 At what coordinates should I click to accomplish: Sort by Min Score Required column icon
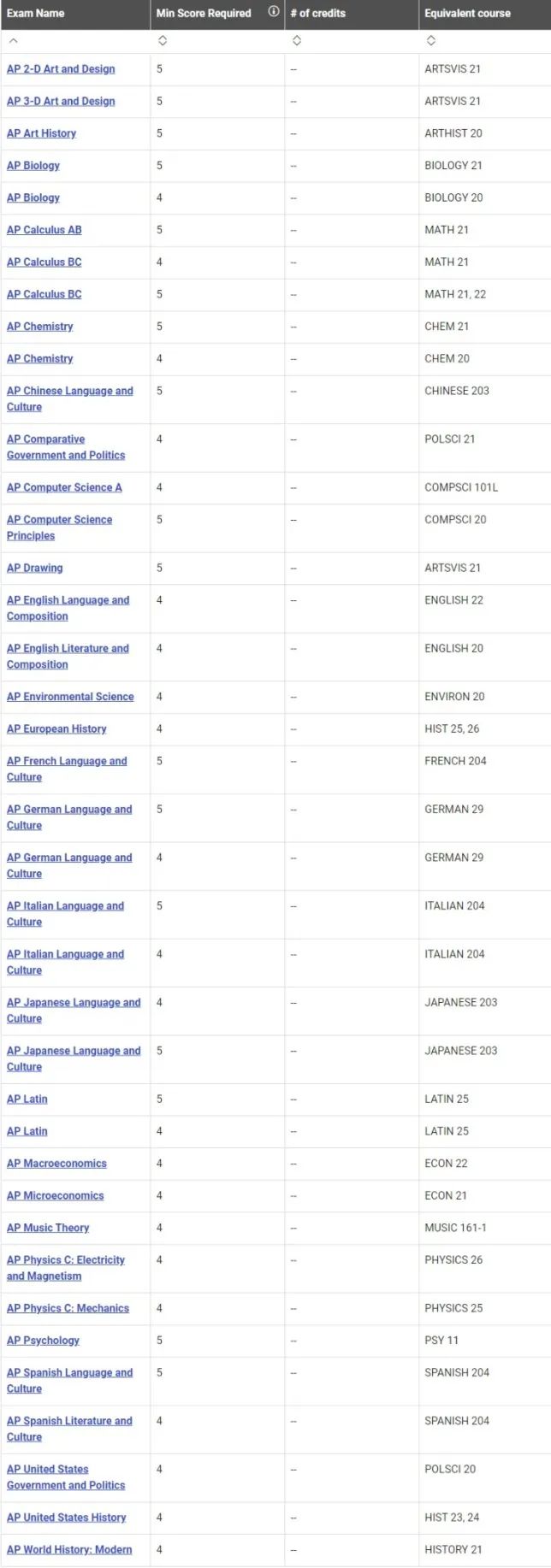[163, 41]
